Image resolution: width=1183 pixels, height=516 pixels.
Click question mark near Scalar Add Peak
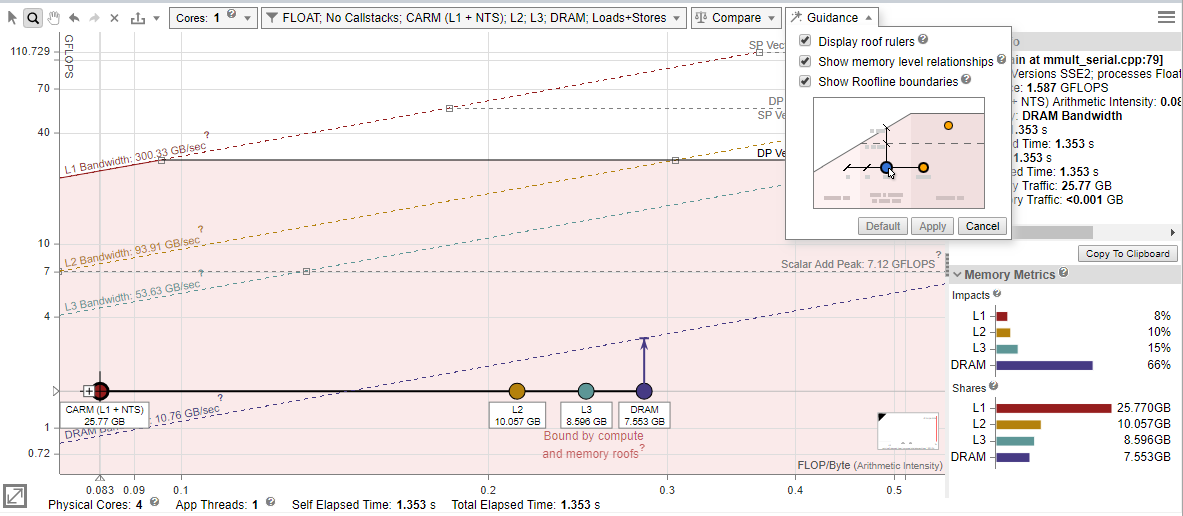[939, 254]
